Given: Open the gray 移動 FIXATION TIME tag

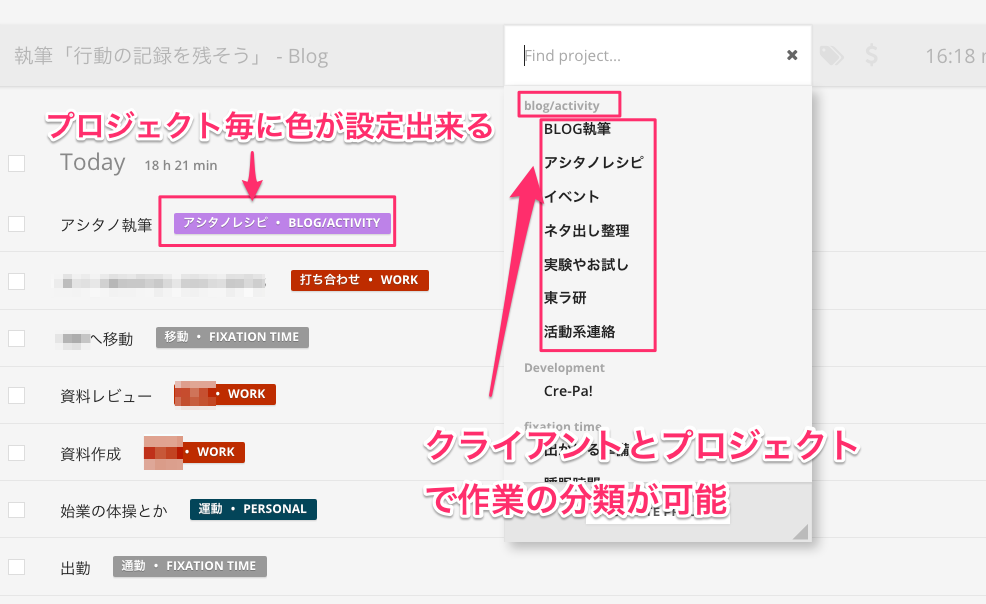Looking at the screenshot, I should [x=232, y=337].
